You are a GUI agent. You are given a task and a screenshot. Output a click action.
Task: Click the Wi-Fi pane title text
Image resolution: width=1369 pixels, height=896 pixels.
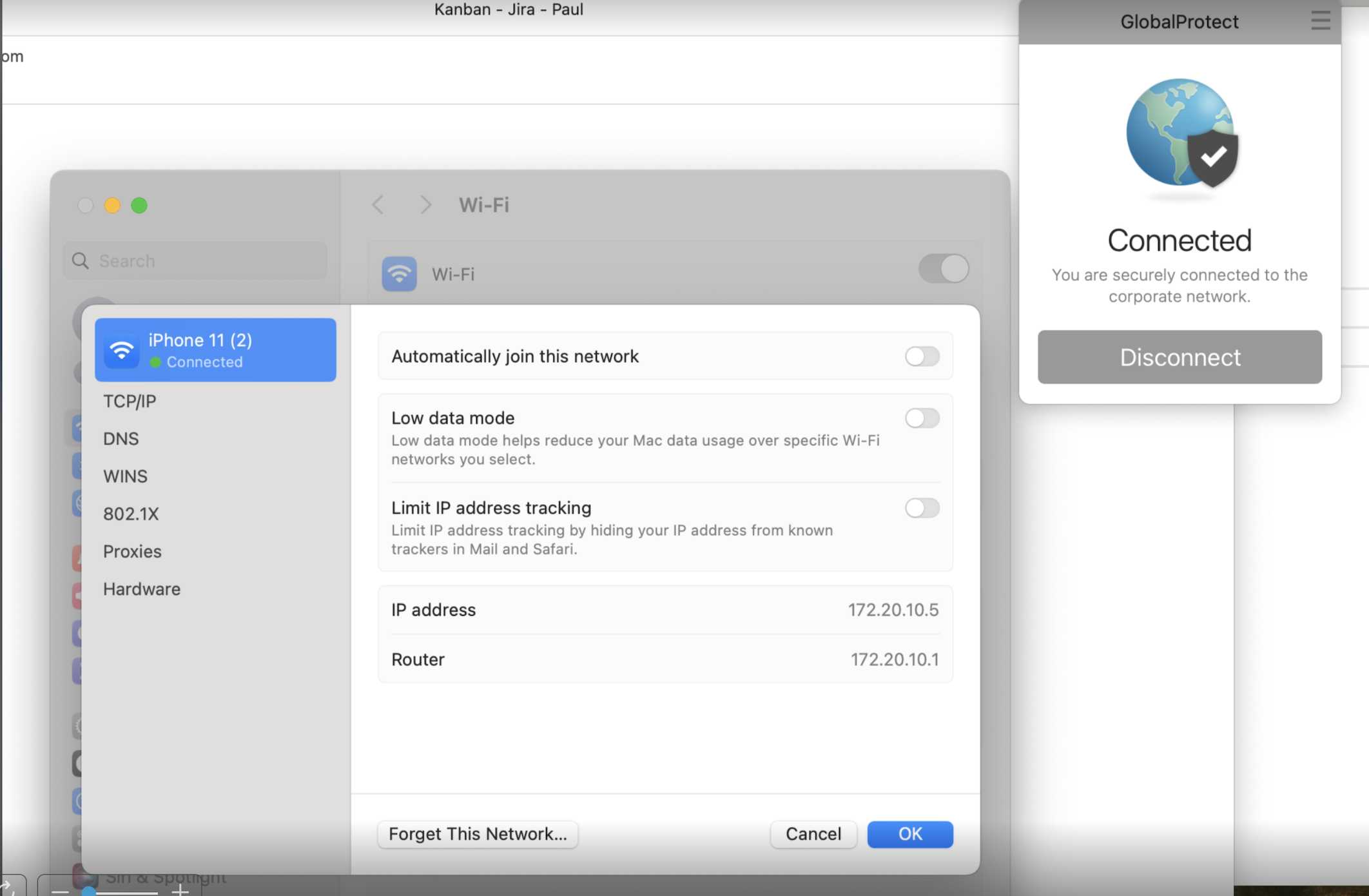coord(484,205)
